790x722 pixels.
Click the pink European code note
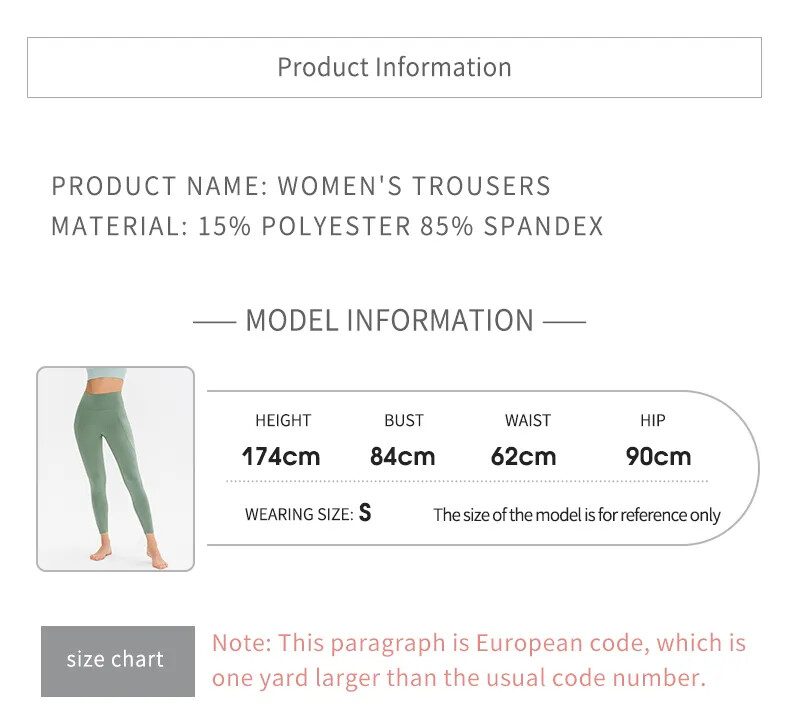tap(479, 660)
